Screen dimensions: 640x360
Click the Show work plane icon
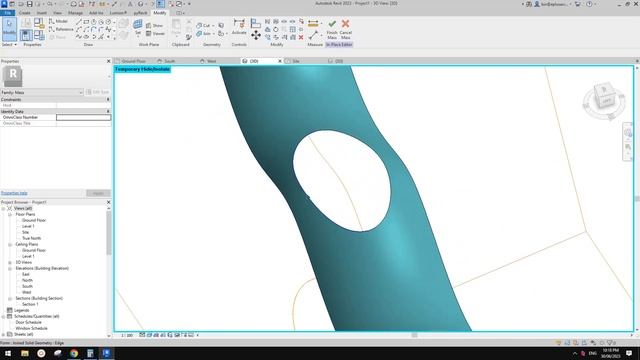[155, 25]
